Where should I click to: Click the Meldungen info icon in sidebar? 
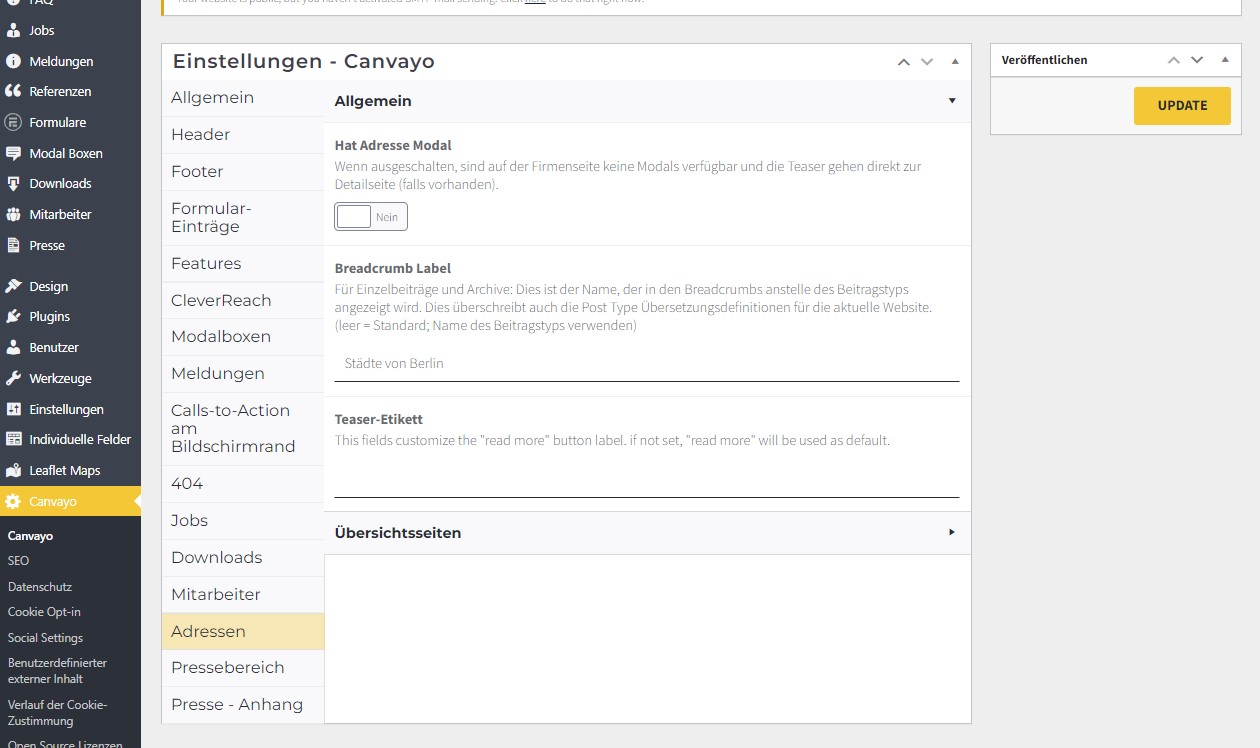13,62
